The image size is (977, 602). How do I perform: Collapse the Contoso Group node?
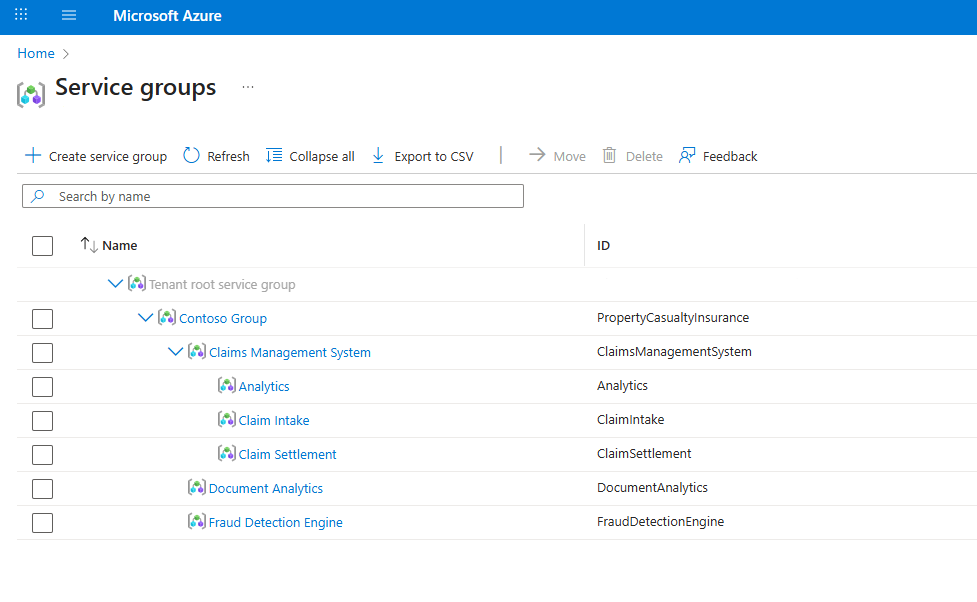click(x=146, y=318)
